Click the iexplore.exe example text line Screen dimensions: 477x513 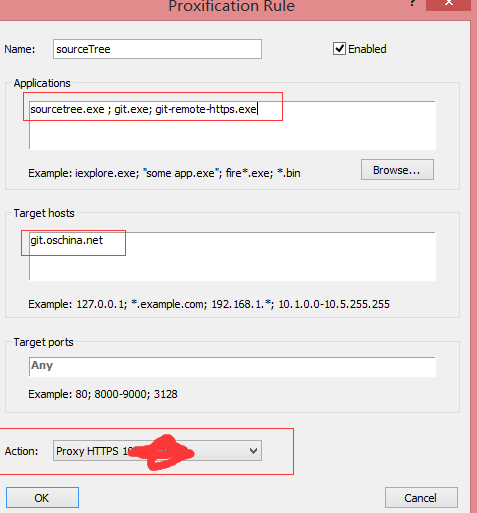click(x=164, y=173)
